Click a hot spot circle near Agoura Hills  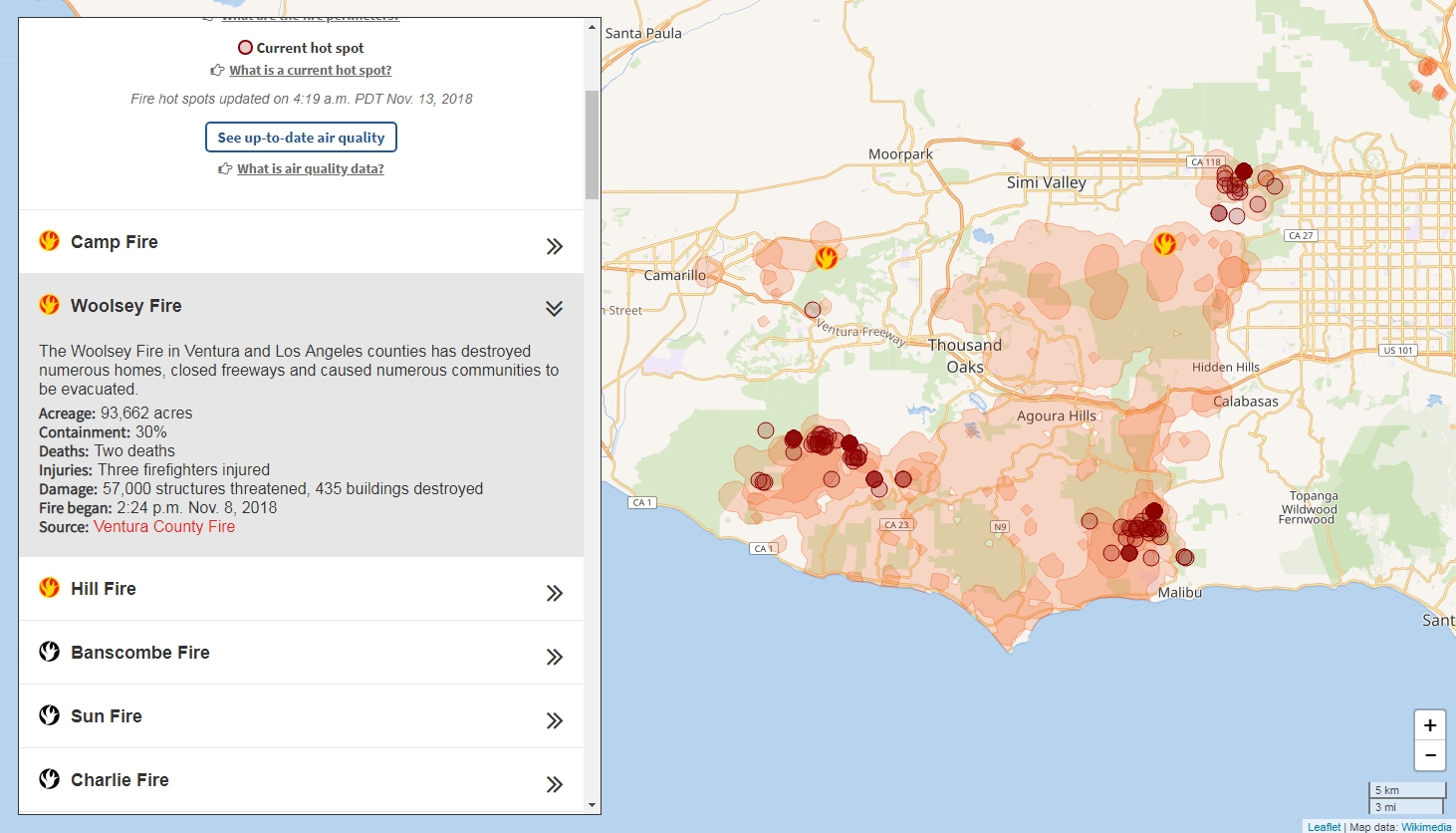coord(1089,520)
